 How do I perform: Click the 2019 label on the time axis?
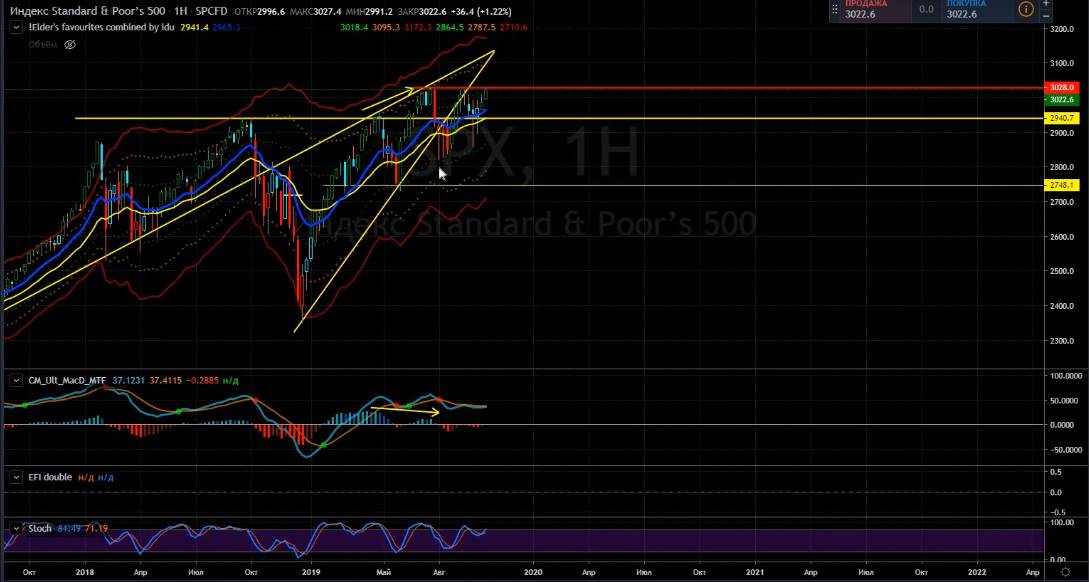click(x=311, y=573)
